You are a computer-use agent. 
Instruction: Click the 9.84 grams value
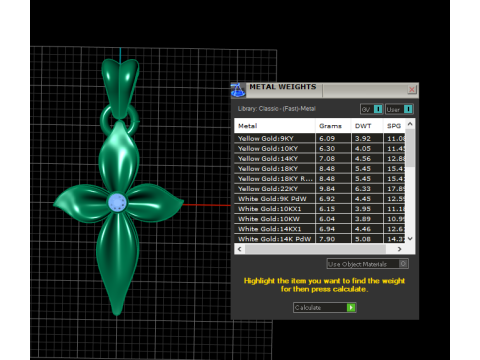click(x=327, y=189)
